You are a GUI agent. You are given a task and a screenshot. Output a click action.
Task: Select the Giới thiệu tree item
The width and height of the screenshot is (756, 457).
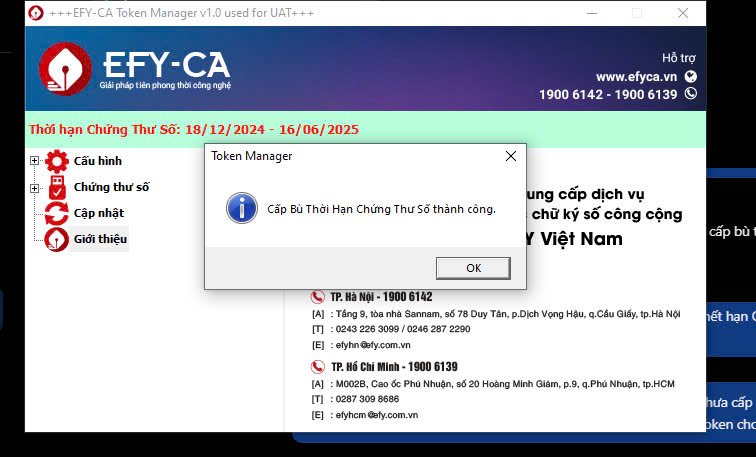coord(100,239)
